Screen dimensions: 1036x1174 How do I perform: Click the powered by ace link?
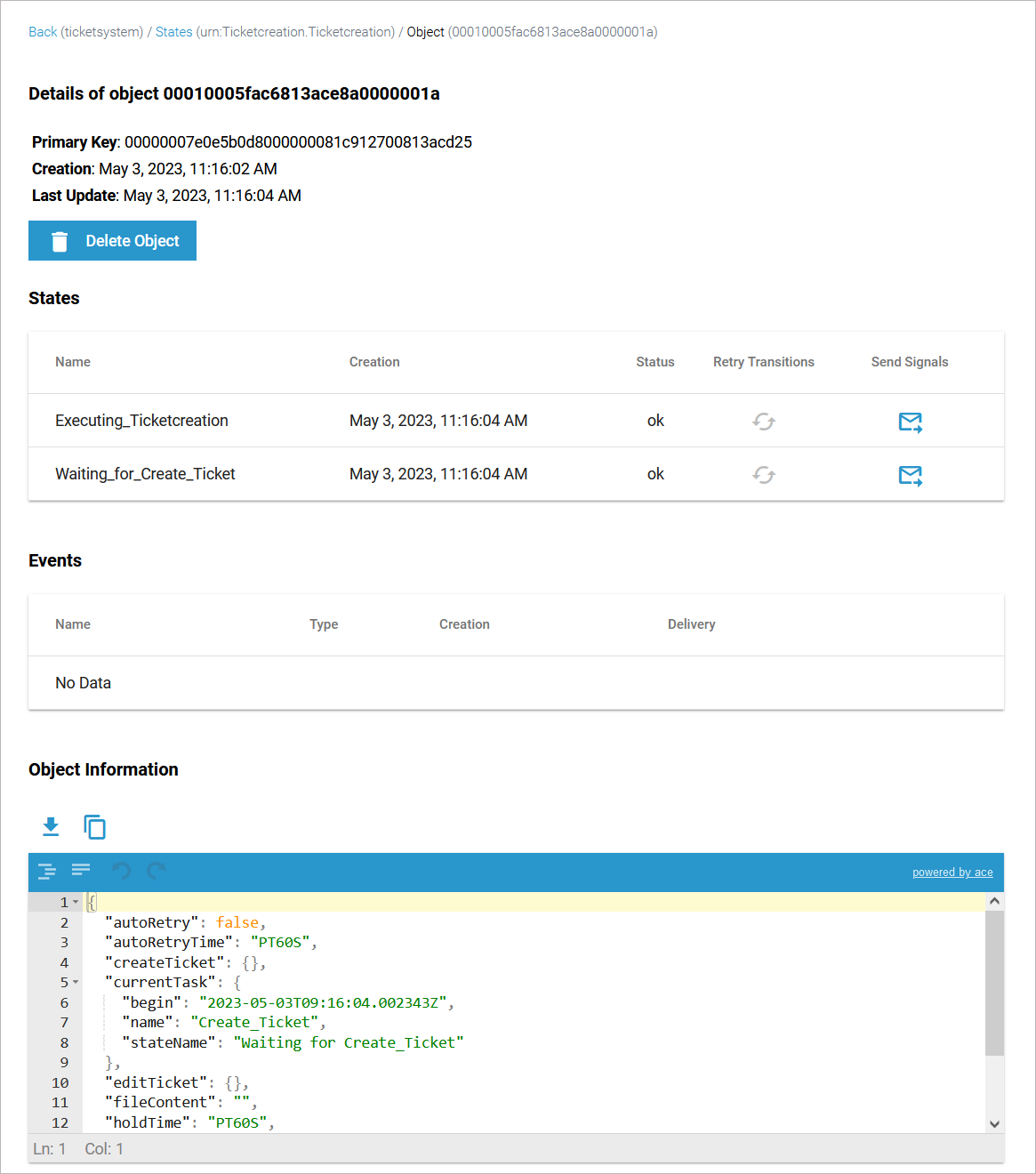(x=952, y=872)
